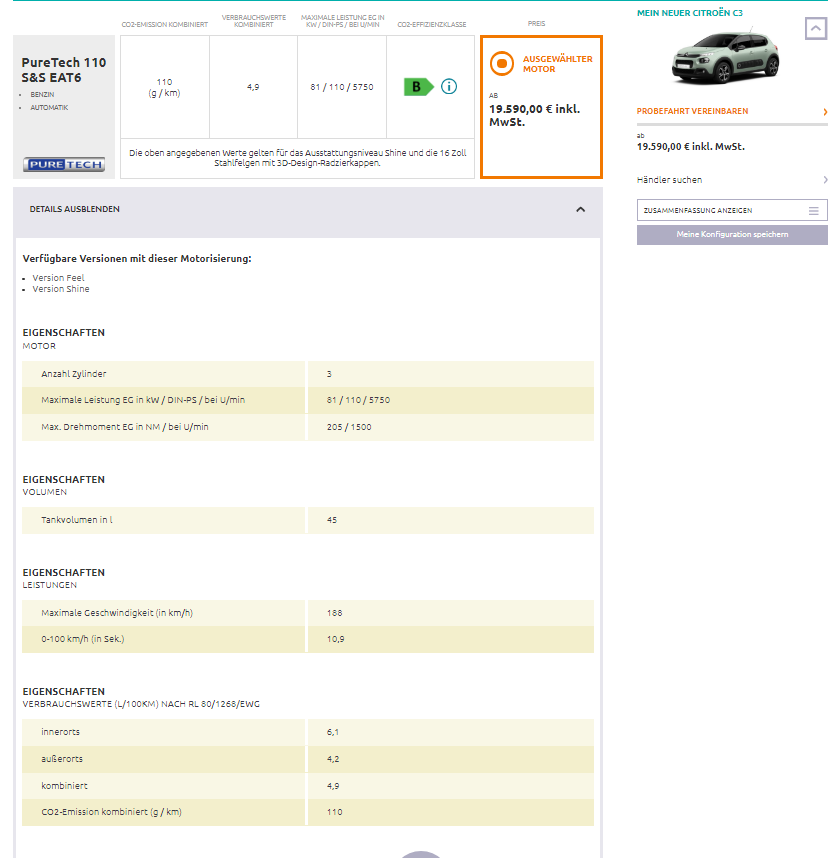Screen dimensions: 838x858
Task: Click the 110 (g / km) CO2 cell at top
Action: (x=164, y=87)
